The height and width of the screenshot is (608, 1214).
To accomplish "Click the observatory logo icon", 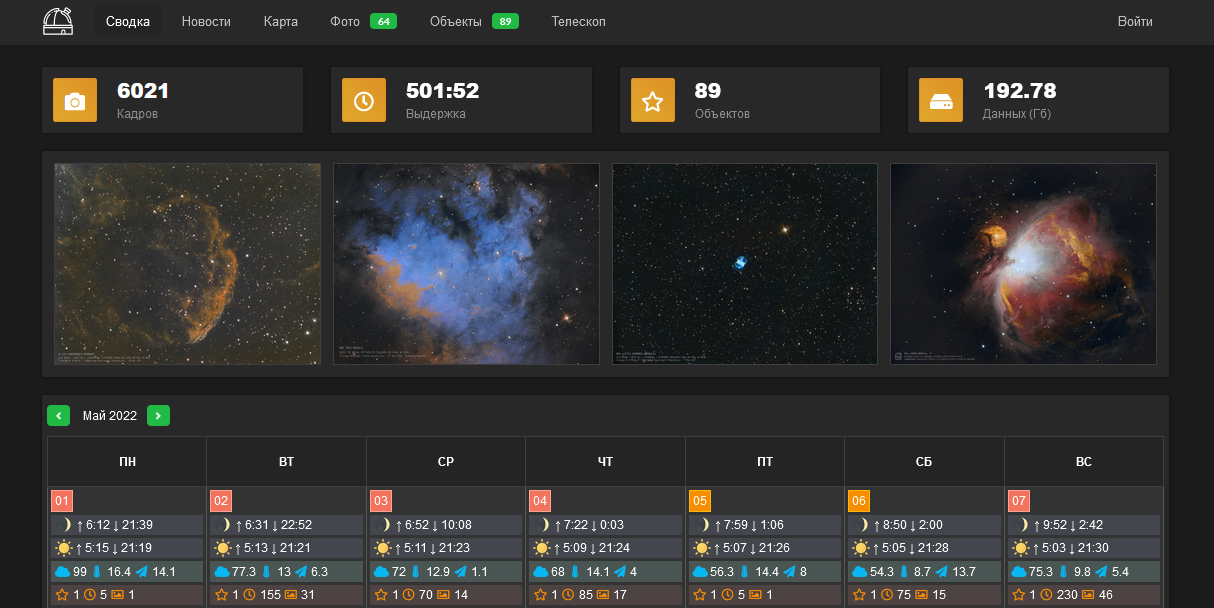I will [x=58, y=21].
